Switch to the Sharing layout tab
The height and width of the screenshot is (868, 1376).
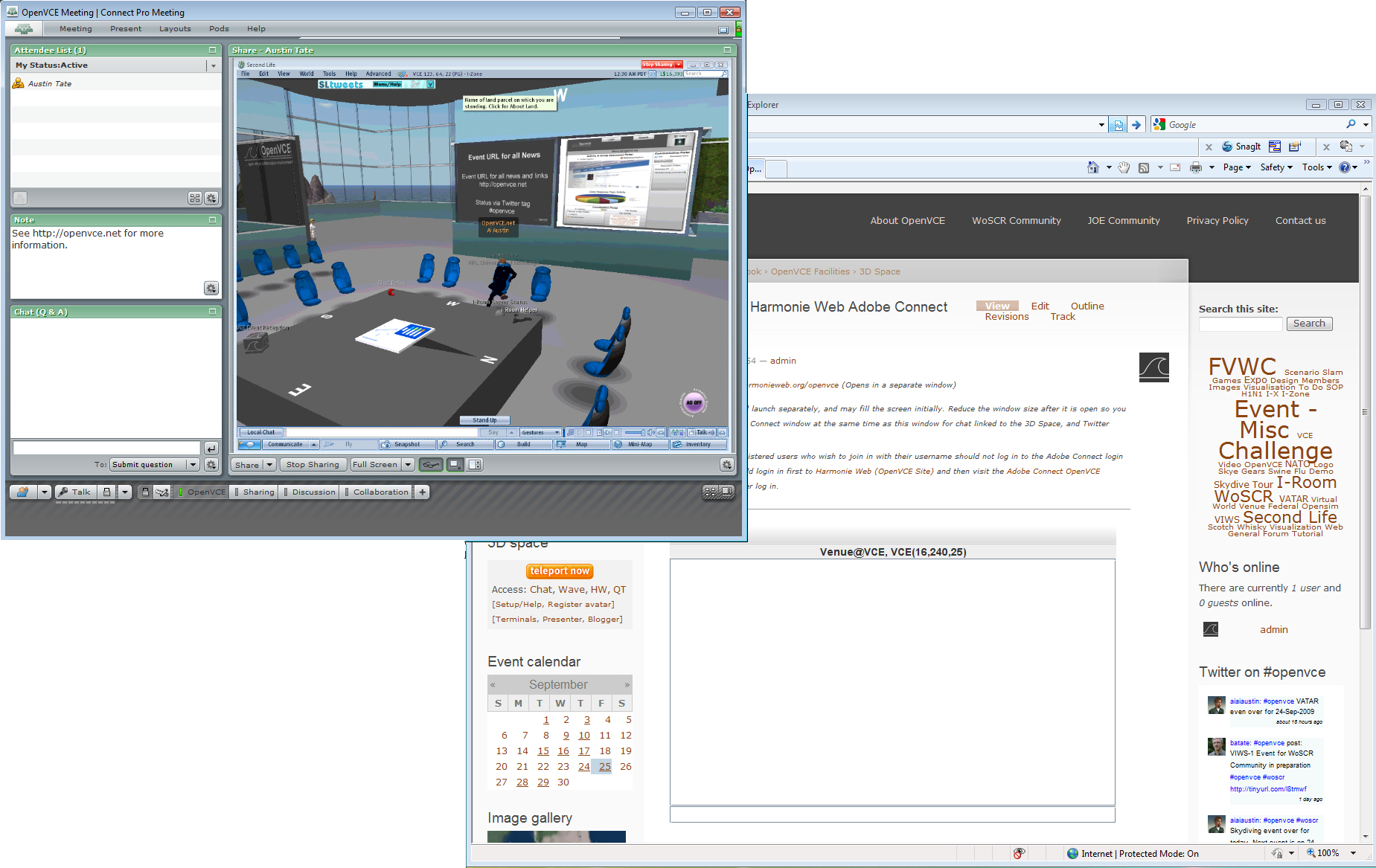point(255,492)
